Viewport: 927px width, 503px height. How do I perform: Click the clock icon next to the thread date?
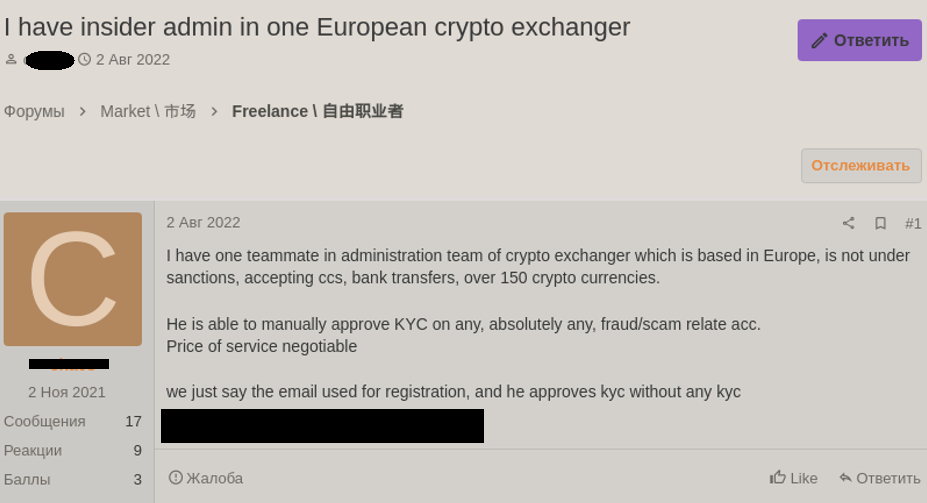pos(85,59)
